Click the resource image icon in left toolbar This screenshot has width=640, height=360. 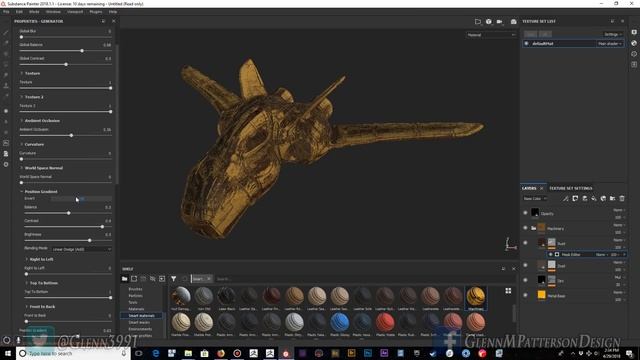pos(6,143)
